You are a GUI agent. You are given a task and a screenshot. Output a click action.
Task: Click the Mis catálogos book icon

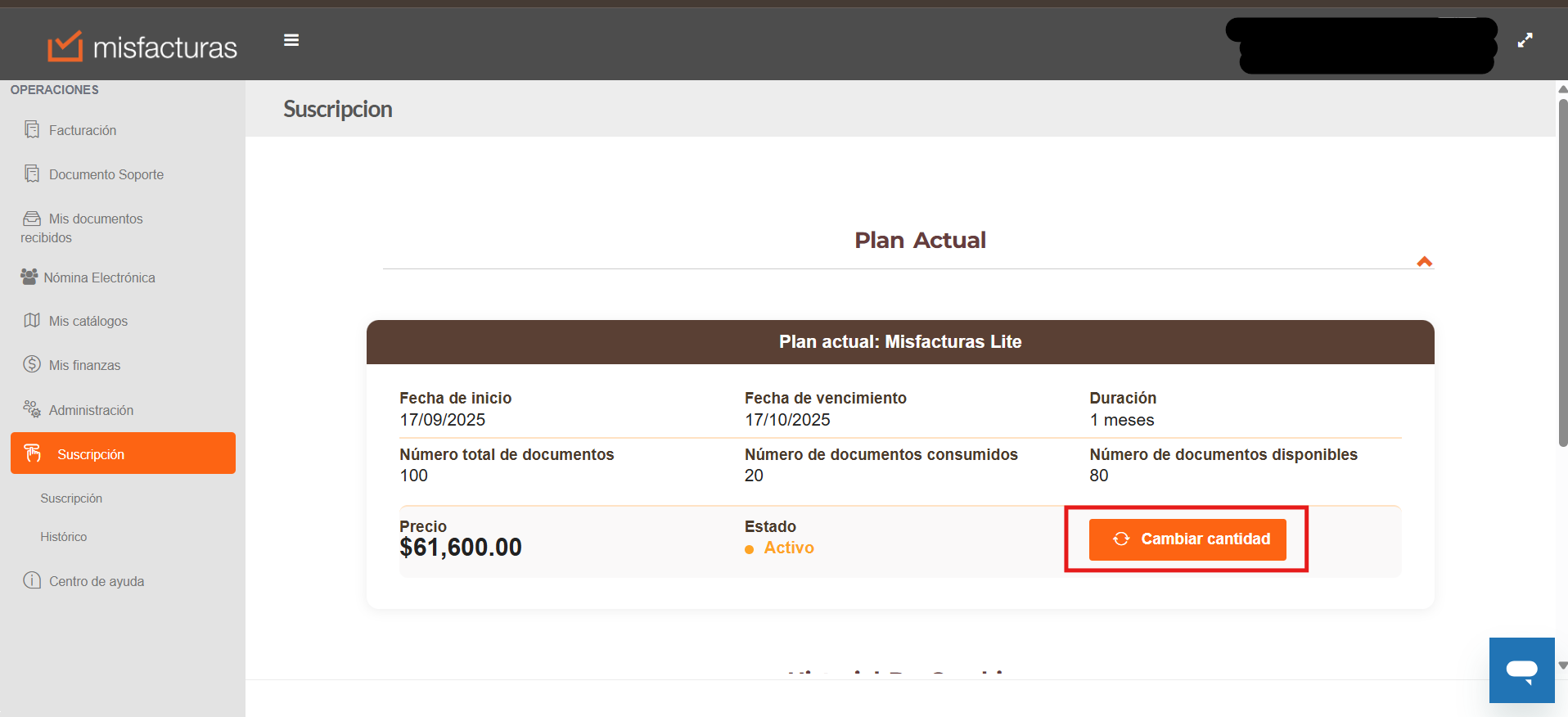(x=32, y=320)
